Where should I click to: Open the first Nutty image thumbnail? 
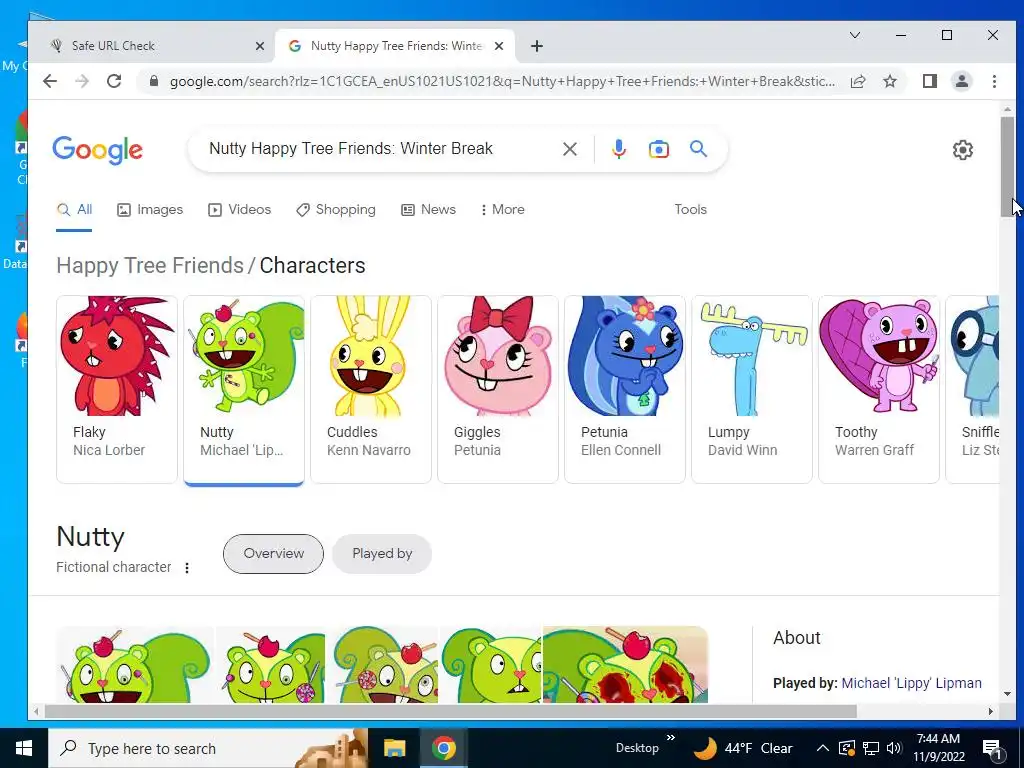pyautogui.click(x=135, y=664)
